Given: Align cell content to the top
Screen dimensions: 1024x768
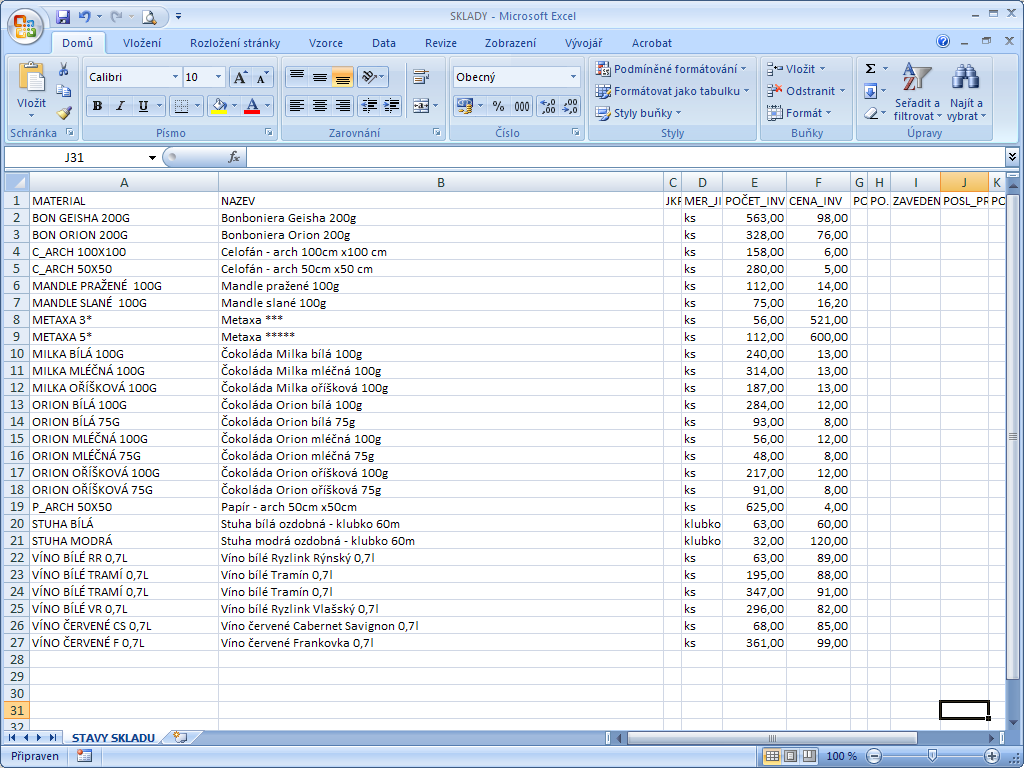Looking at the screenshot, I should 297,77.
